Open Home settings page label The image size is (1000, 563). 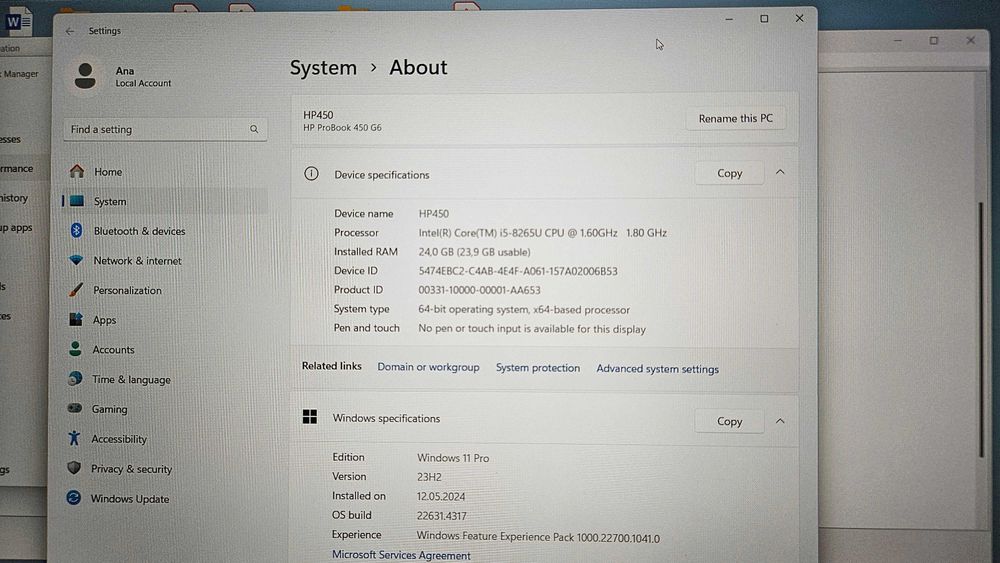(x=108, y=172)
